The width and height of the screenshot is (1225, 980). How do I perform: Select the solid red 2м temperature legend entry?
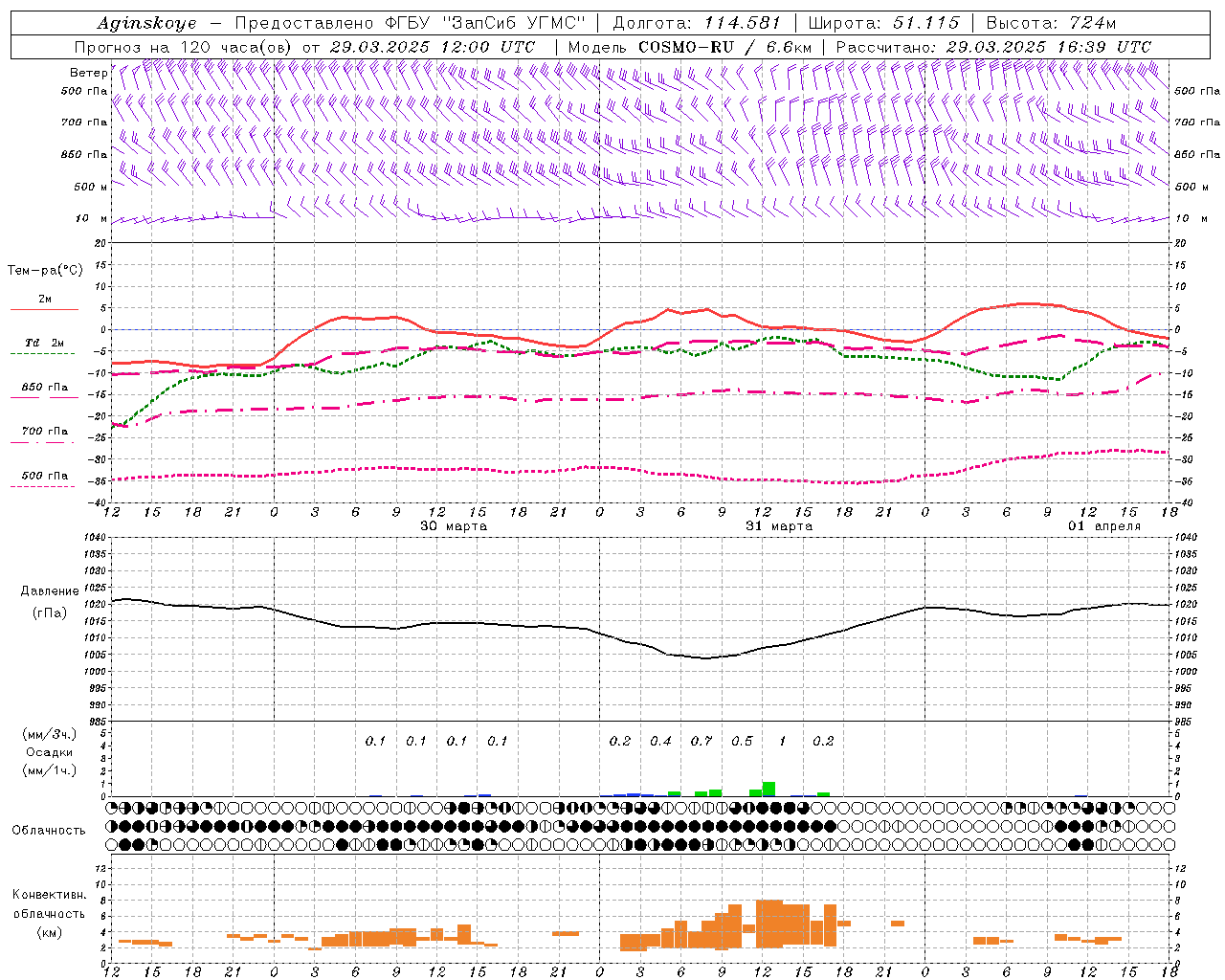tap(44, 303)
